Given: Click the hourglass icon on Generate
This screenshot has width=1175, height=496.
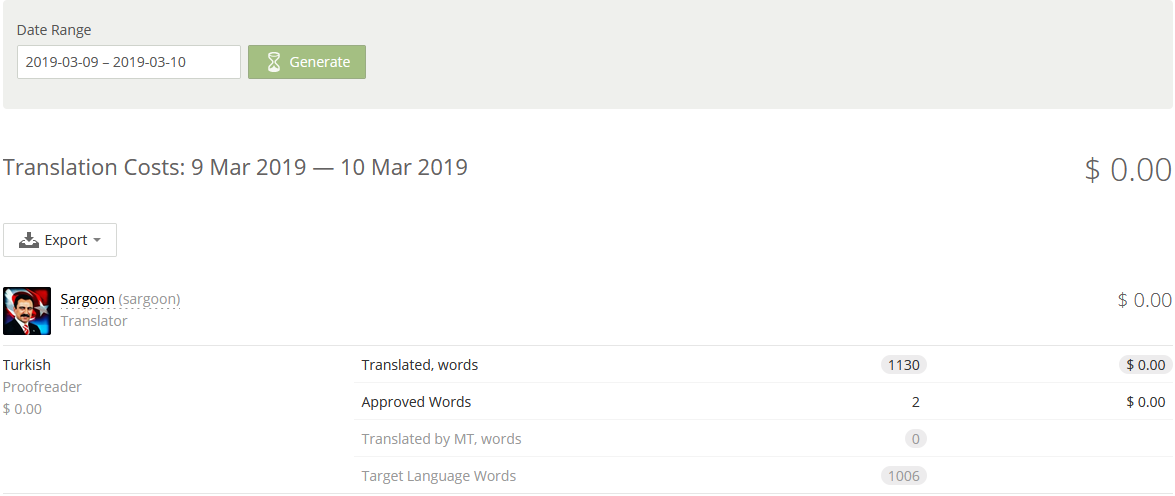Looking at the screenshot, I should tap(274, 62).
